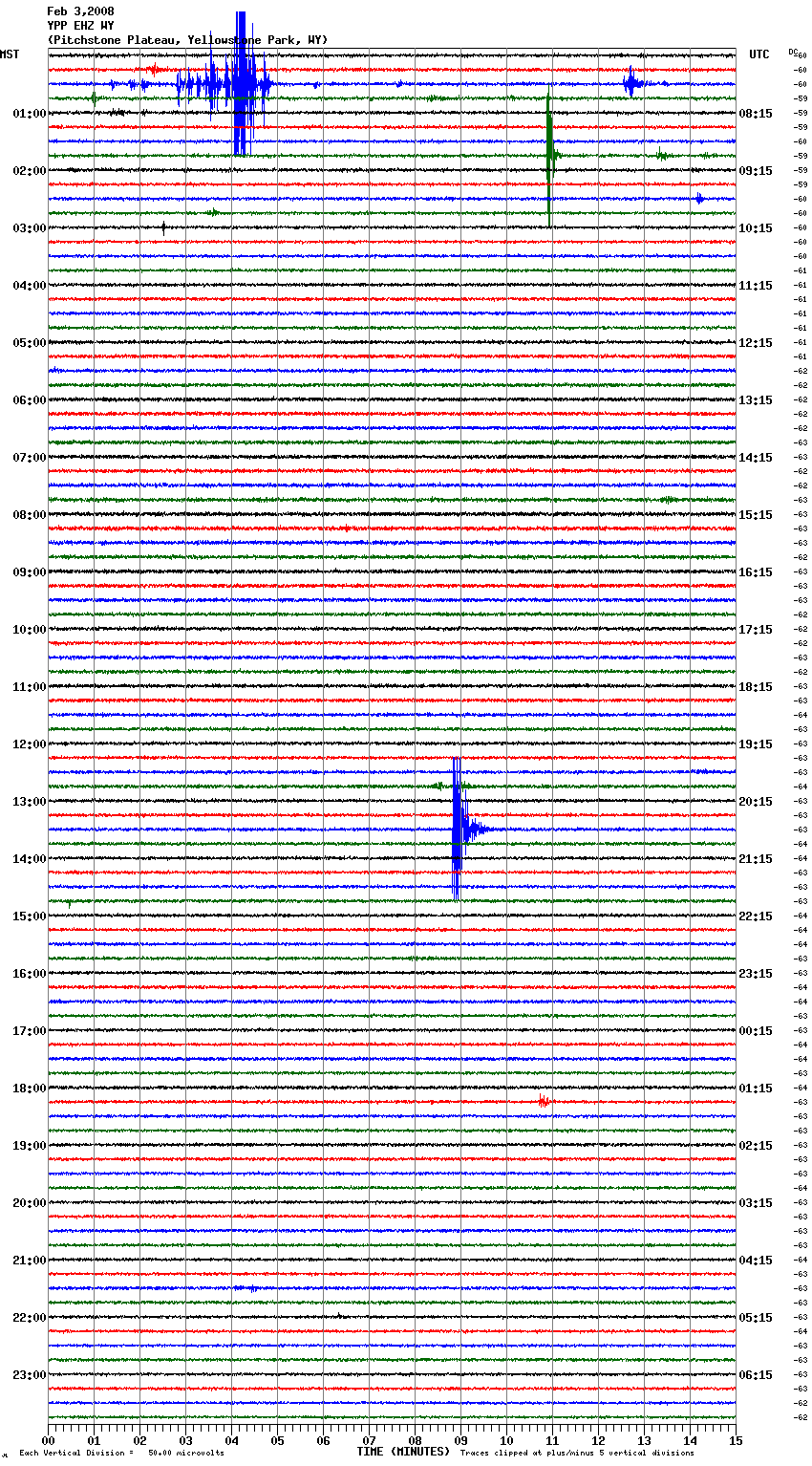Click the 07:00 MST time label
Viewport: 812px width, 1466px height.
point(30,458)
